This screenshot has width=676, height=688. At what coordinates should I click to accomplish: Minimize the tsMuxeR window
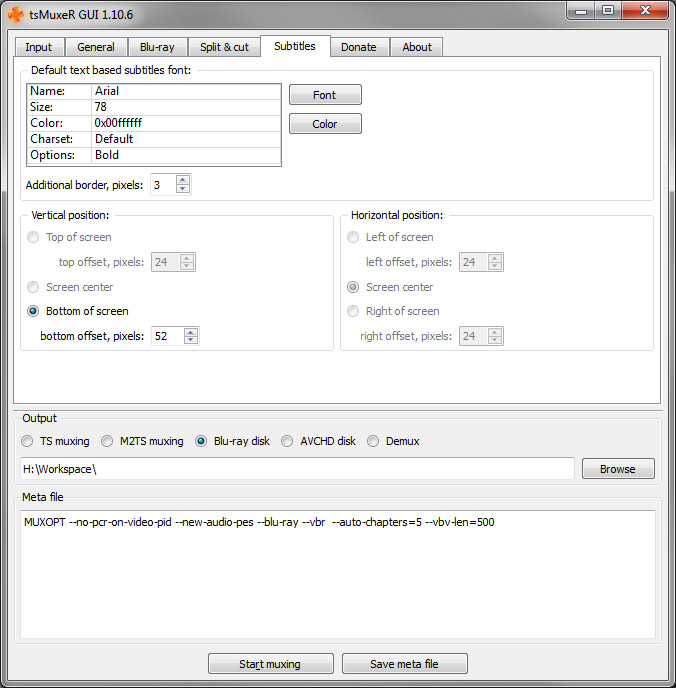(581, 11)
